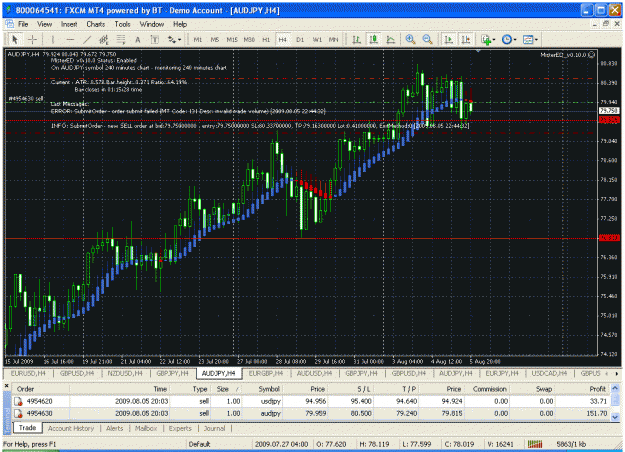
Task: Switch chart to candlesticks type
Action: pos(374,39)
